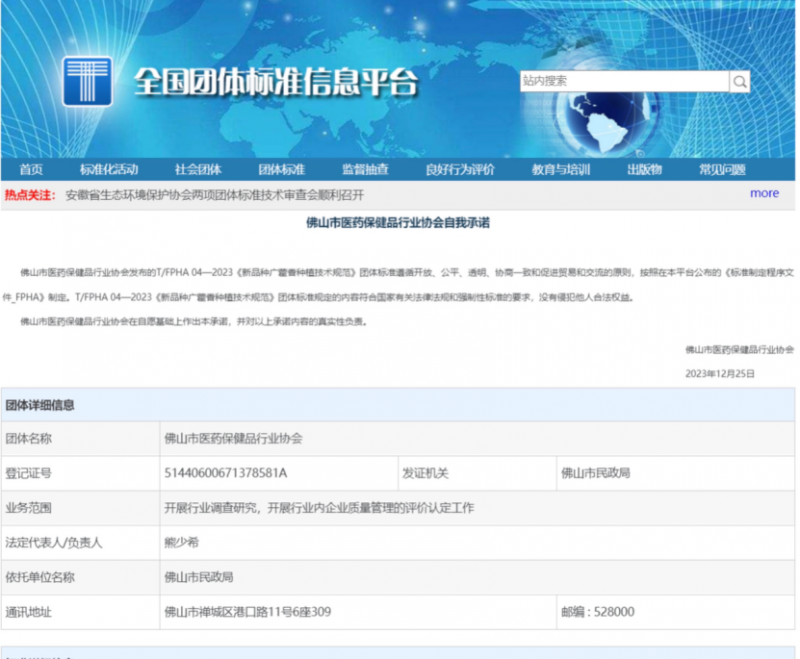The height and width of the screenshot is (659, 800).
Task: Open the 教育与培训 menu item
Action: [561, 169]
